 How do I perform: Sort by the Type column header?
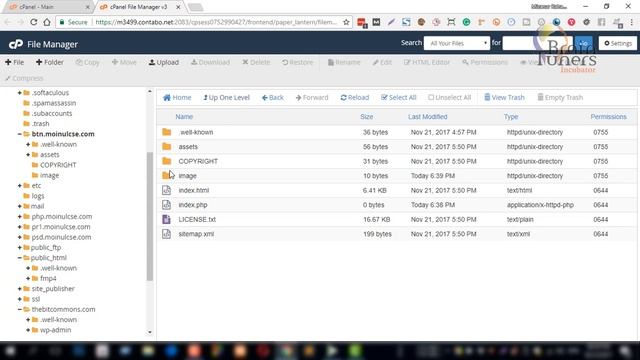[511, 117]
